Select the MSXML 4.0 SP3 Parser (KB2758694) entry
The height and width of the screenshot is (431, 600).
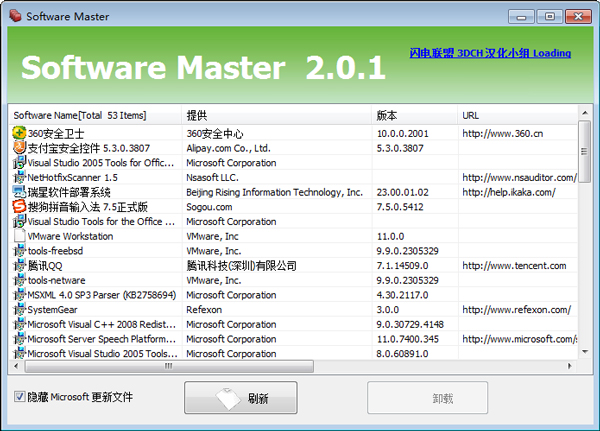pos(102,295)
